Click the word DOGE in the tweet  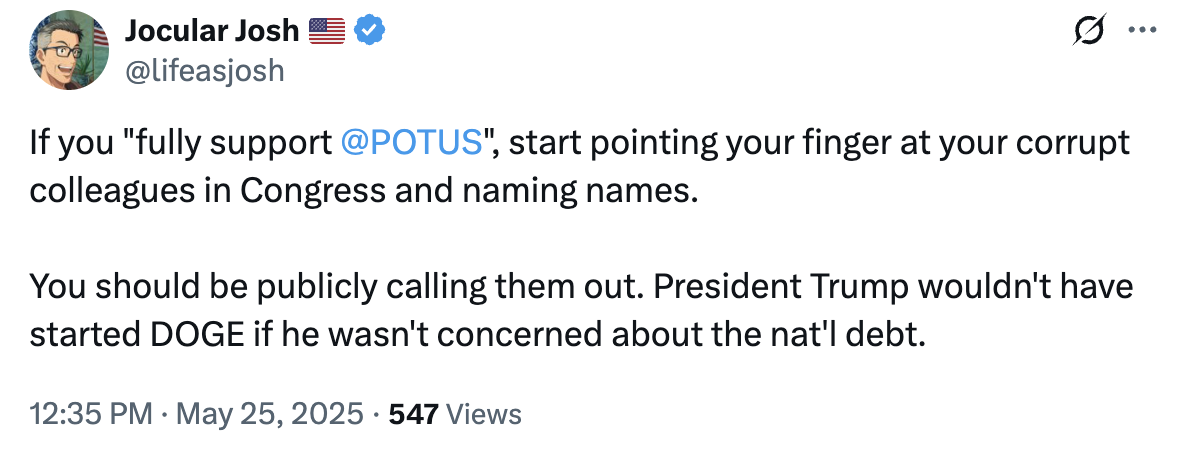[x=195, y=335]
